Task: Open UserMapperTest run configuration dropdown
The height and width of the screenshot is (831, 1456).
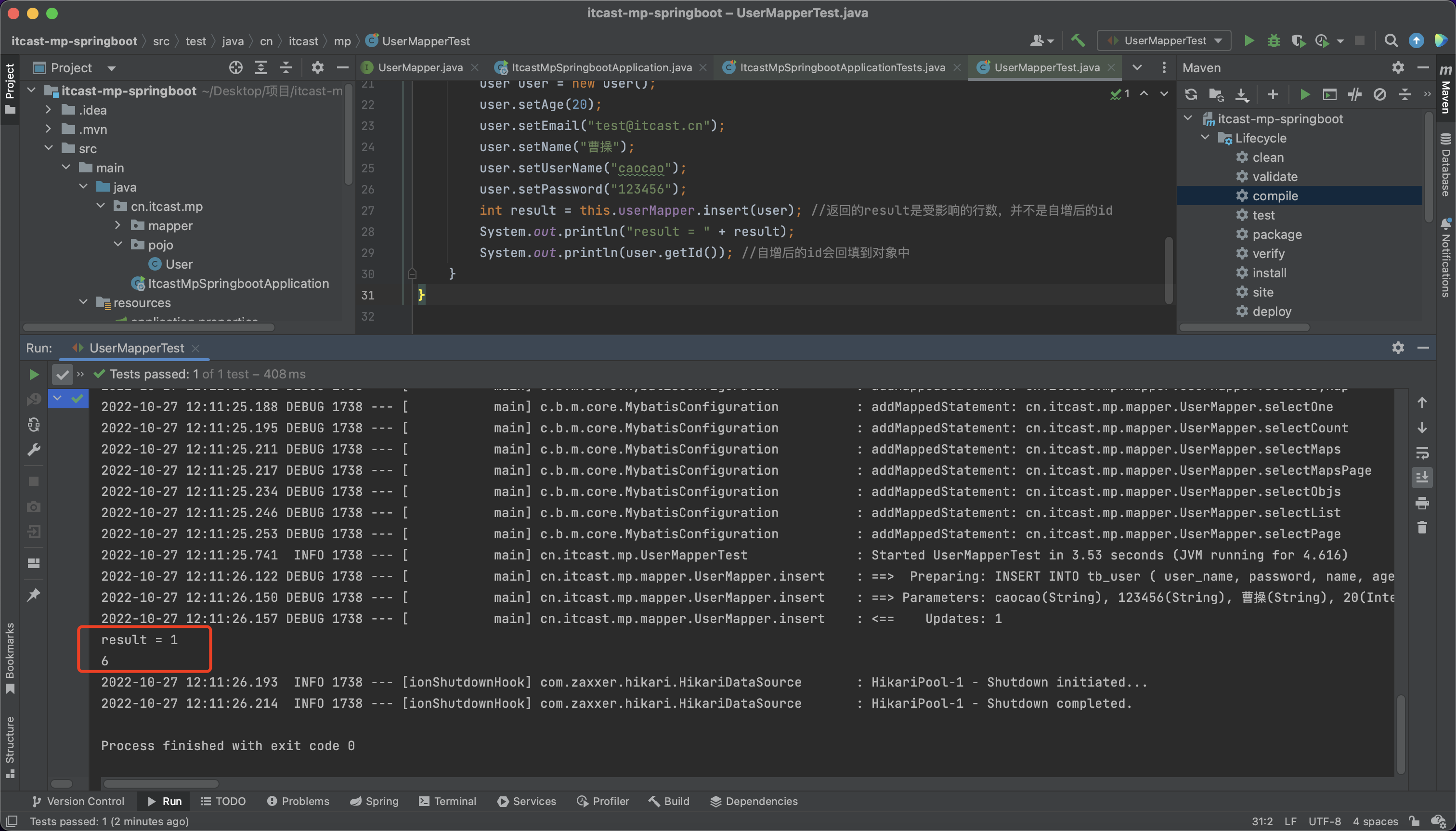Action: click(x=1164, y=40)
